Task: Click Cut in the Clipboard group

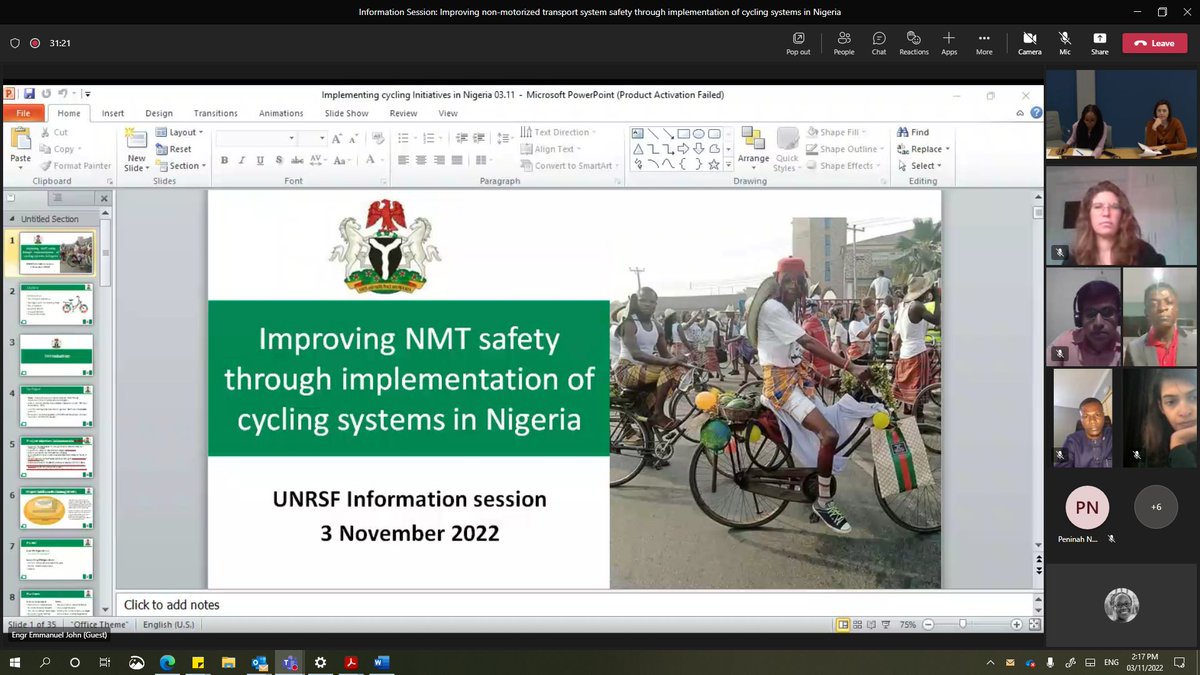Action: pyautogui.click(x=54, y=132)
